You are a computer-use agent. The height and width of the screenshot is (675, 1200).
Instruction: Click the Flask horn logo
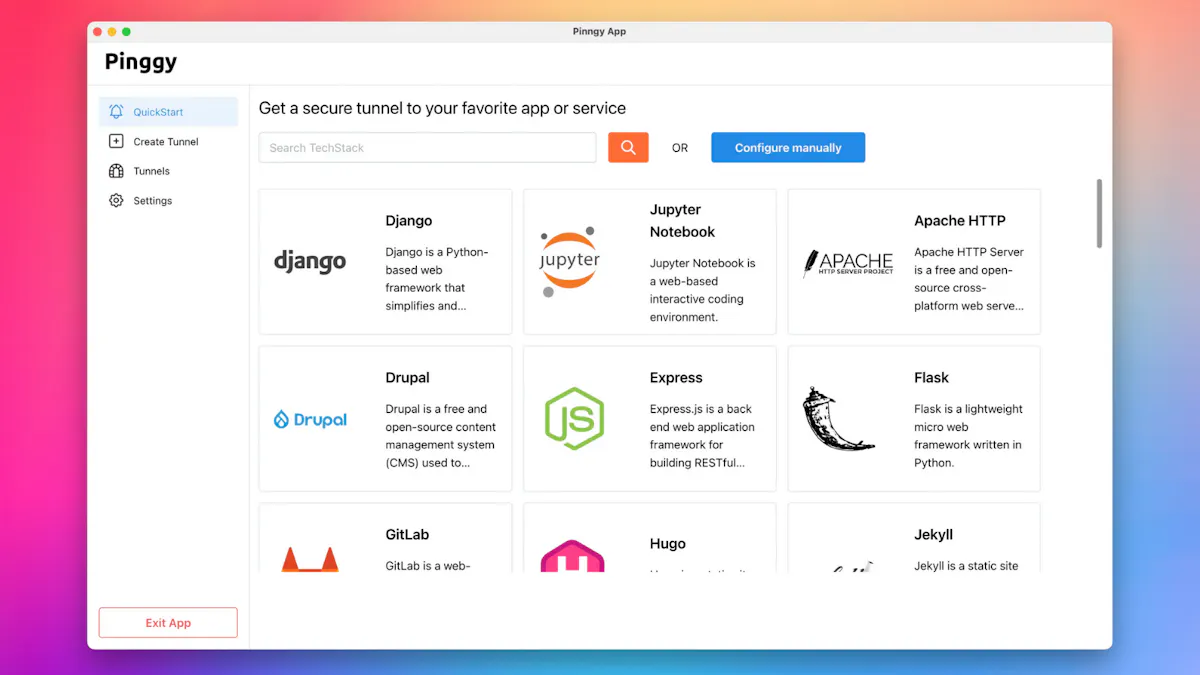838,418
